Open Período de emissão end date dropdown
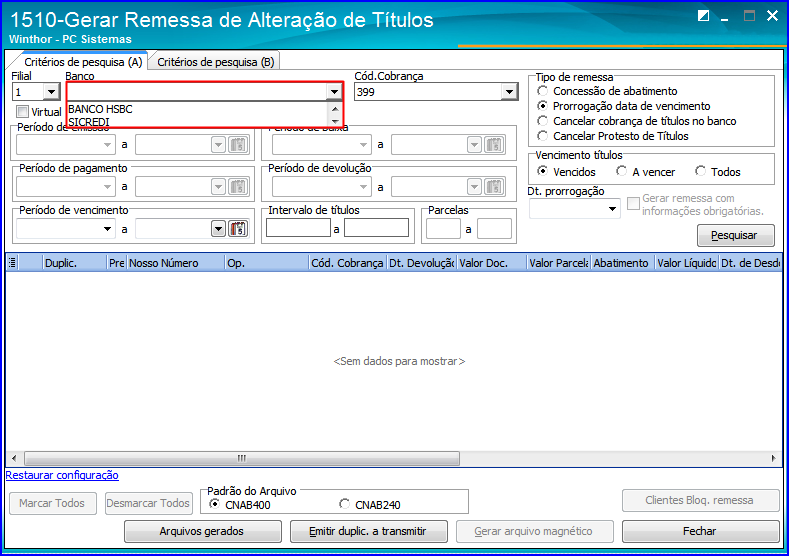Screen dimensions: 789x556 [x=218, y=145]
